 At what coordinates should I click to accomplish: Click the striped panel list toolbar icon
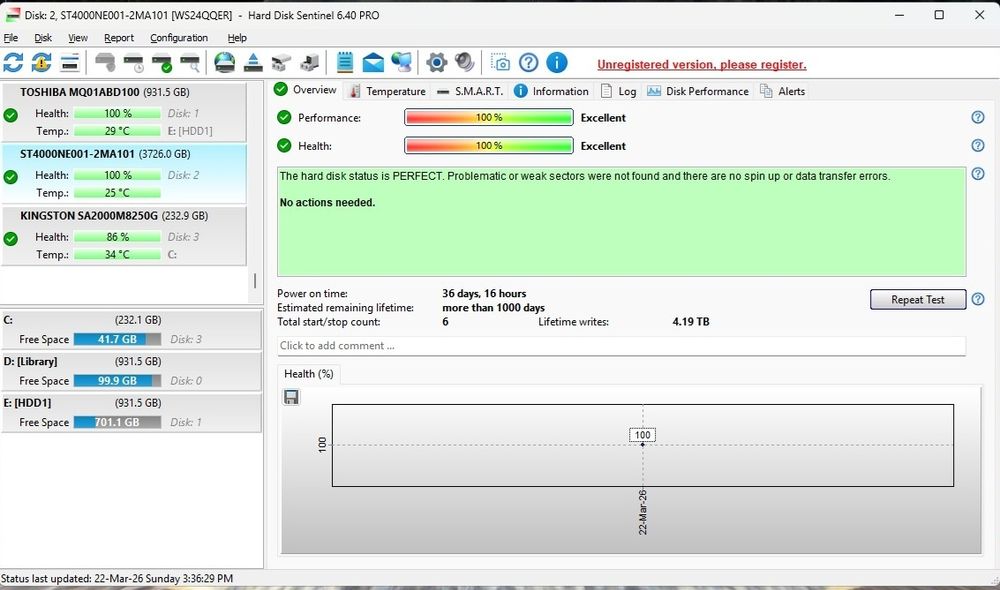70,63
